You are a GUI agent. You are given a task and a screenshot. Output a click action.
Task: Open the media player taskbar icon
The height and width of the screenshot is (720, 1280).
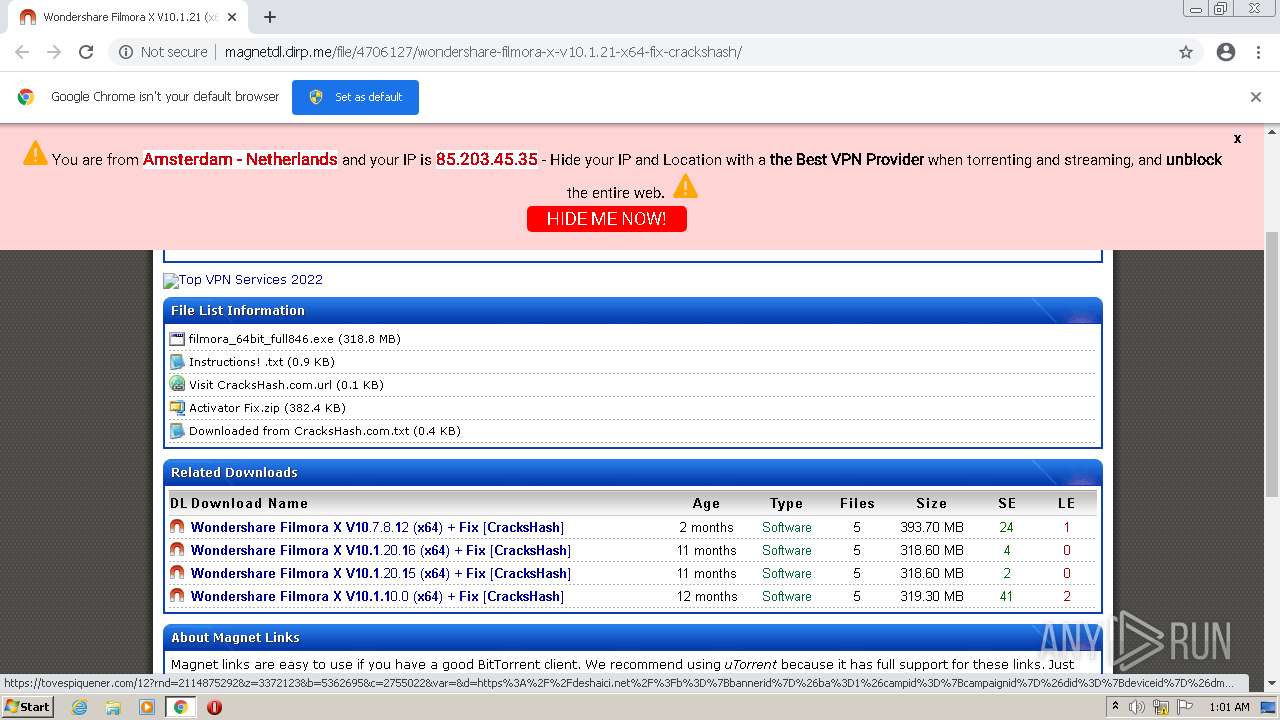coord(147,707)
